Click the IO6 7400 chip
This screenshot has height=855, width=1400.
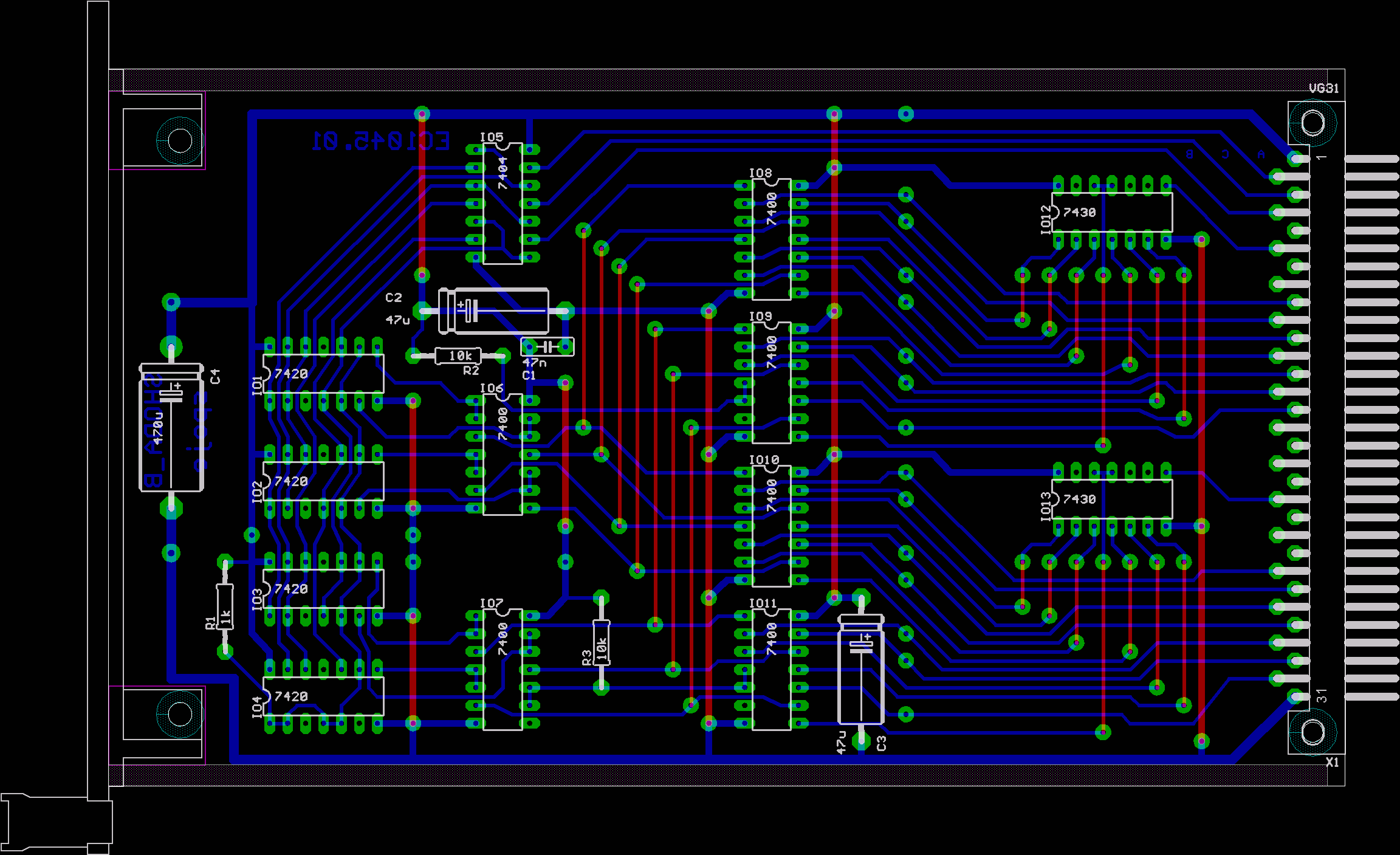(502, 454)
